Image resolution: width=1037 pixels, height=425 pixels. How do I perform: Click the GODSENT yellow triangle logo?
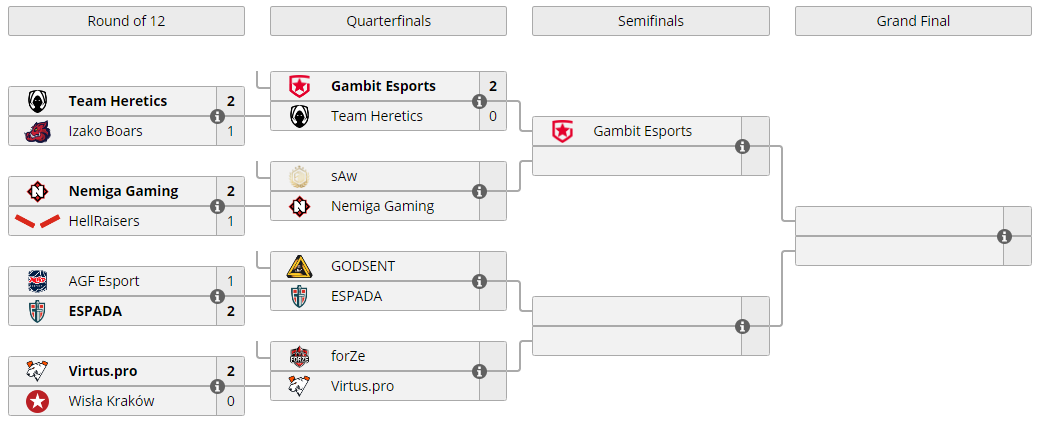299,266
